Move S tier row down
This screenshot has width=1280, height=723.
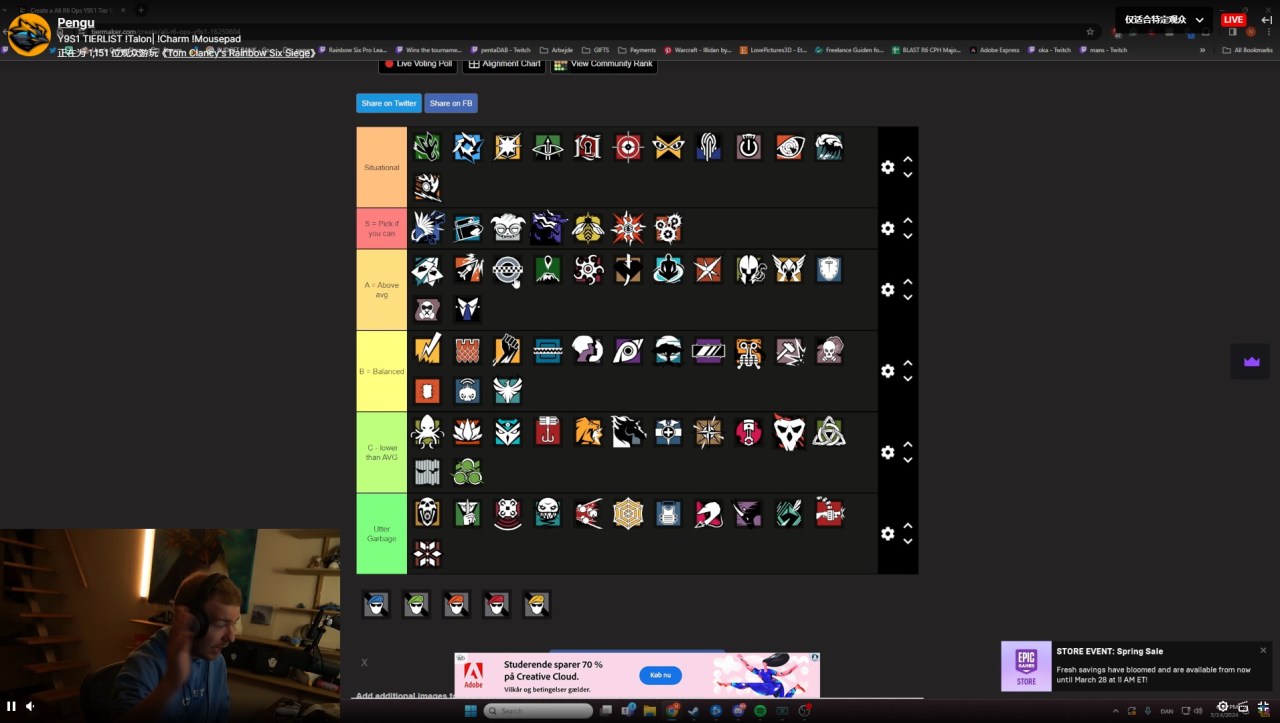click(908, 236)
